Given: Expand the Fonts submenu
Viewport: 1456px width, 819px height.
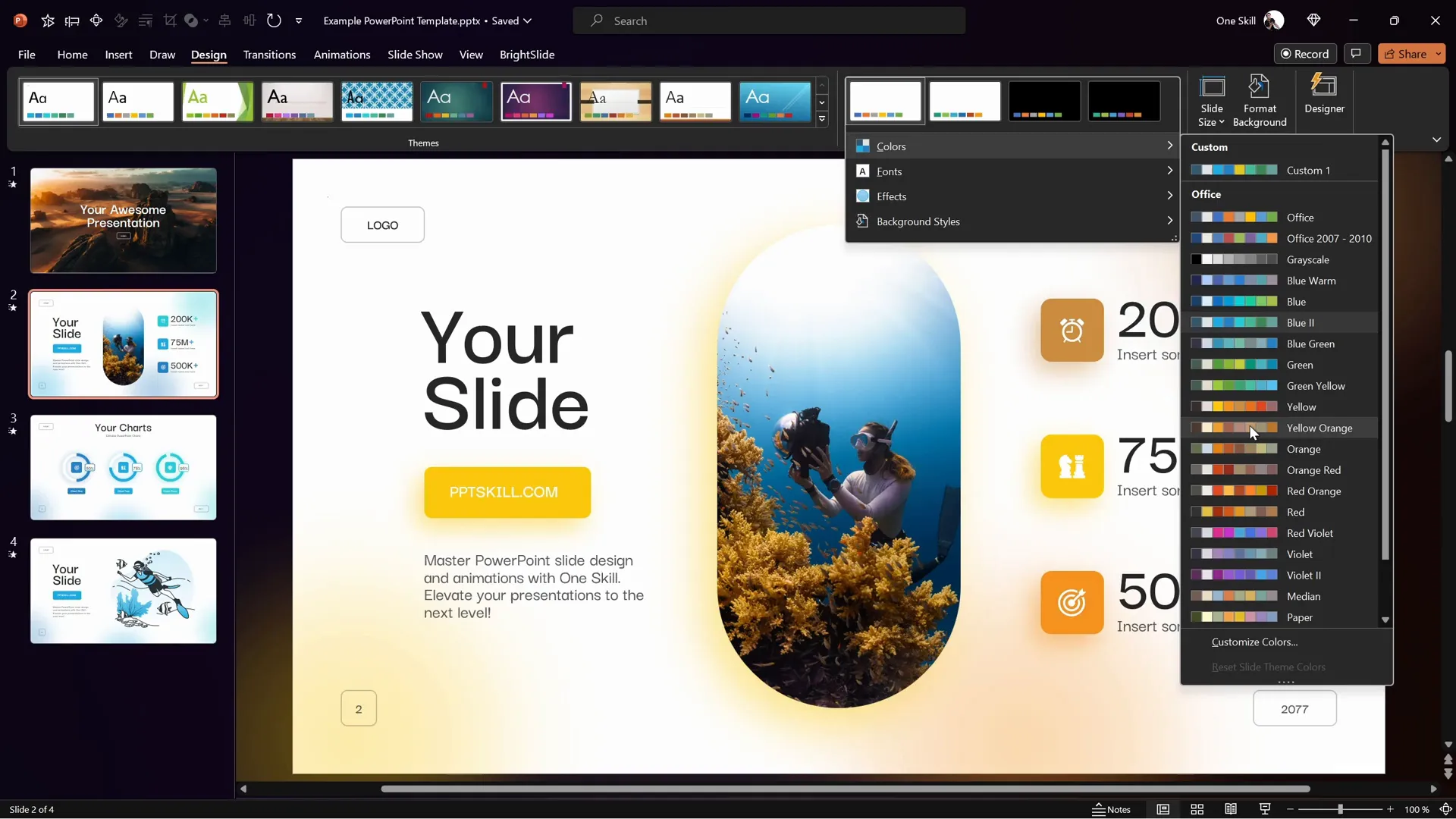Looking at the screenshot, I should (1013, 171).
